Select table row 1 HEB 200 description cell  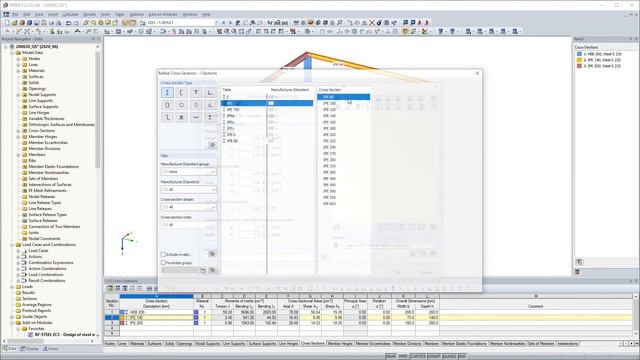click(x=156, y=312)
